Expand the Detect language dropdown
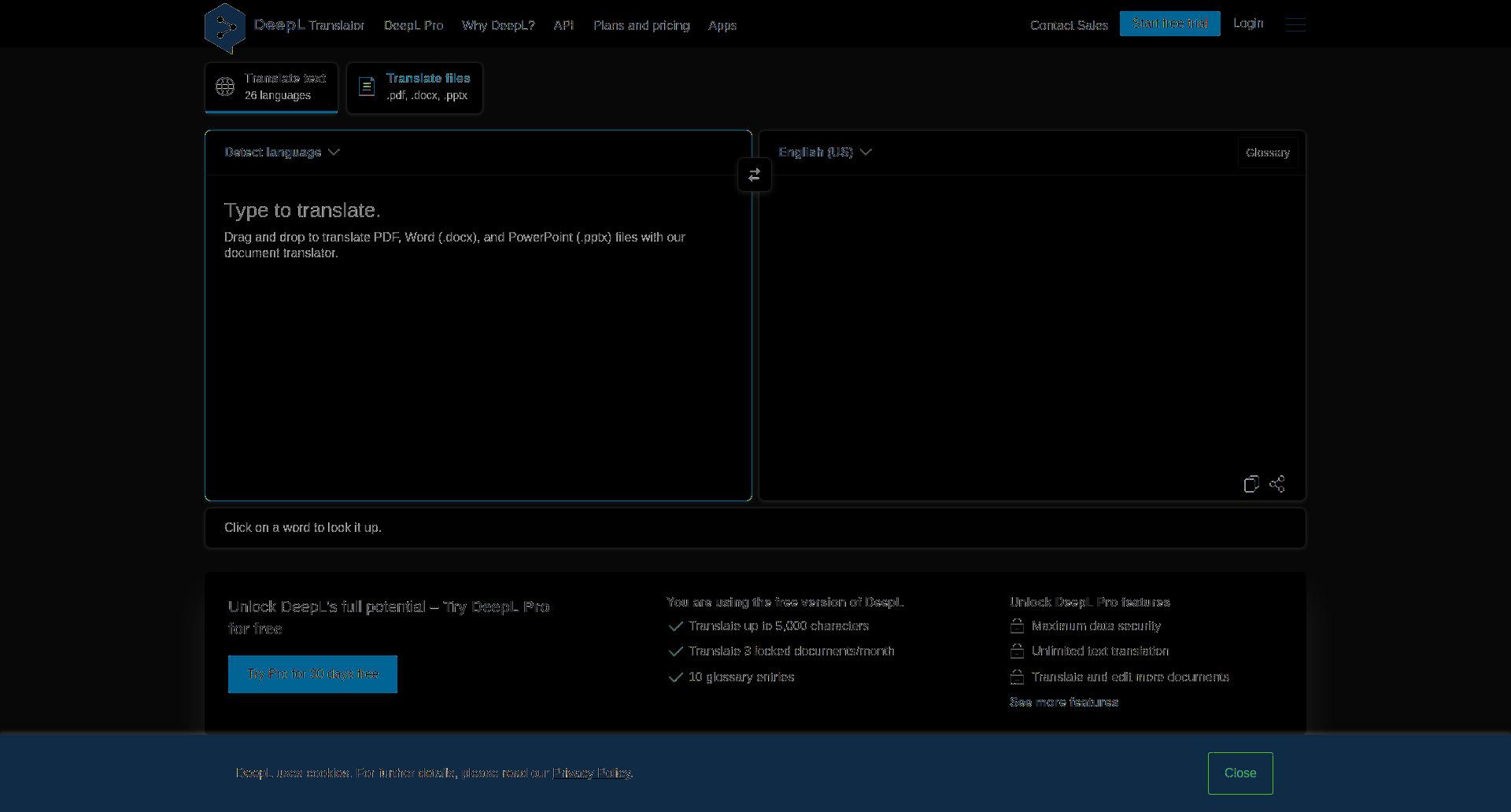 click(282, 153)
